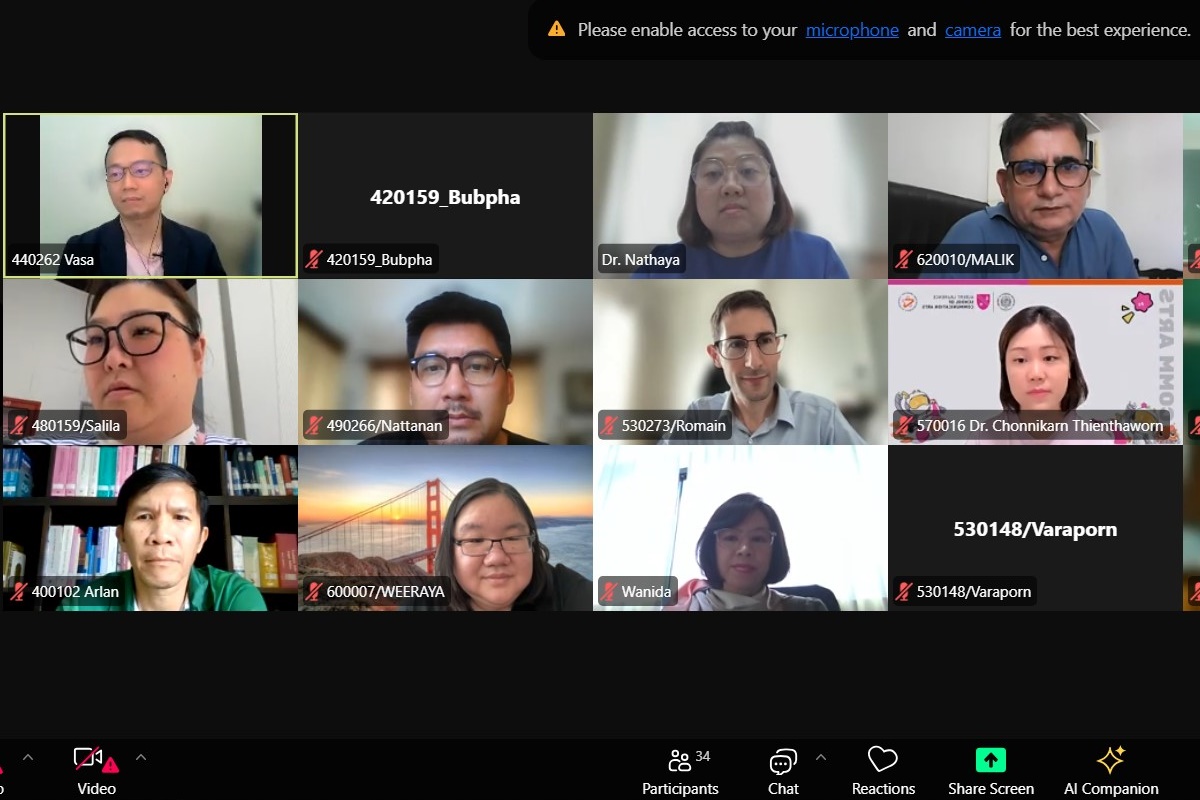
Task: Click the muted mic icon beside 490266/Nattanan
Action: tap(314, 426)
